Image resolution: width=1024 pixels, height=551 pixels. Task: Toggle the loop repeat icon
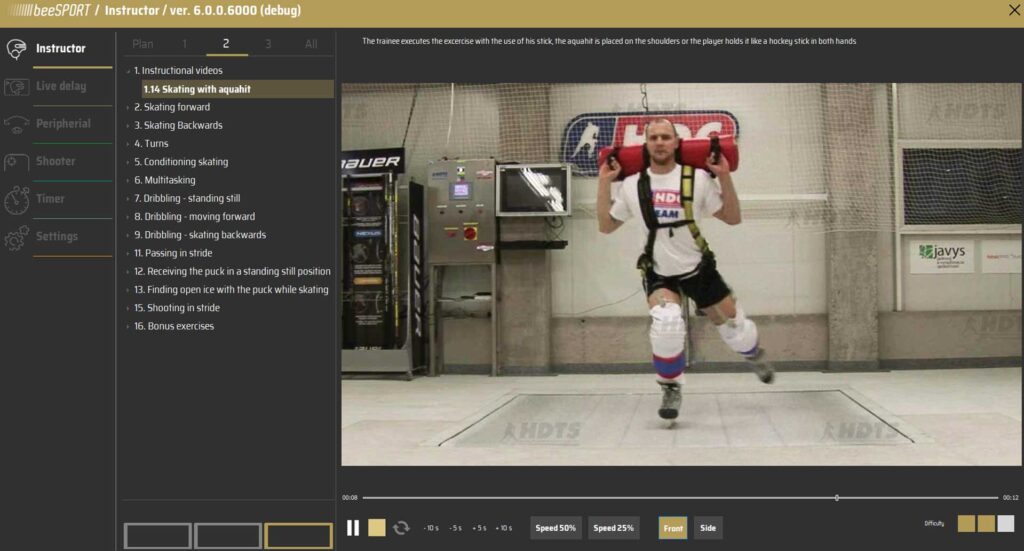[401, 528]
